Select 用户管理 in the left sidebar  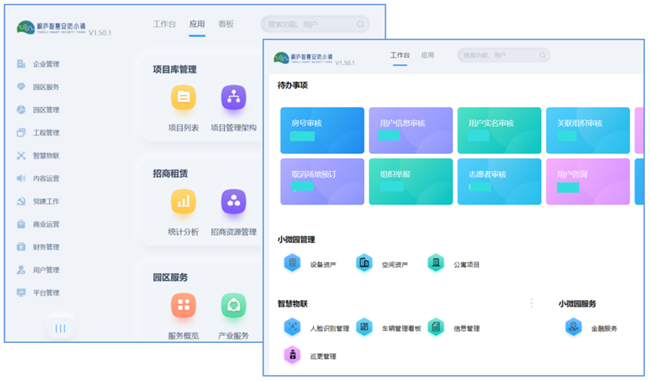click(38, 270)
